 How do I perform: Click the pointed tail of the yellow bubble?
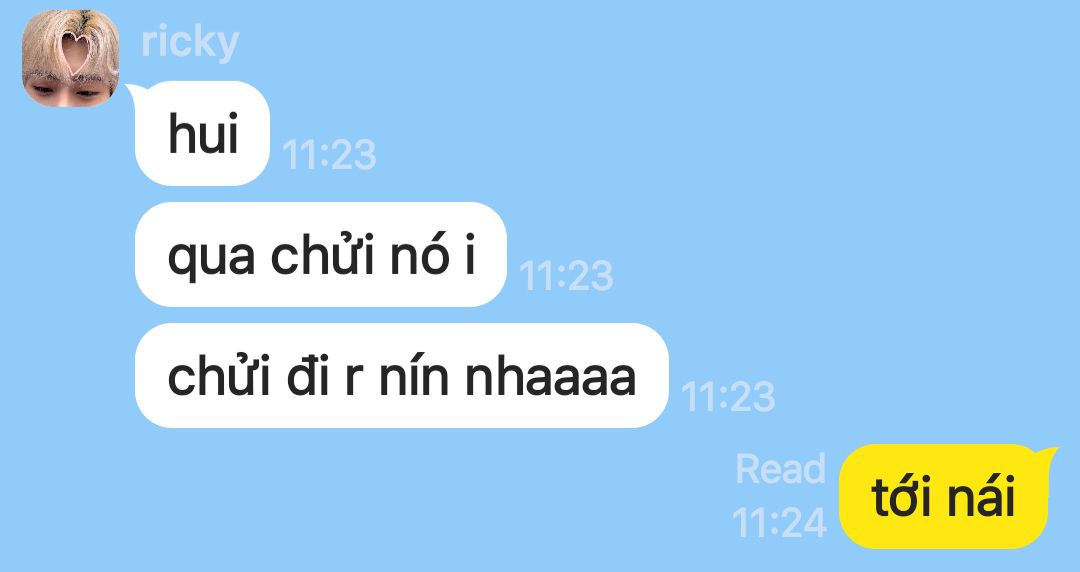point(1050,453)
